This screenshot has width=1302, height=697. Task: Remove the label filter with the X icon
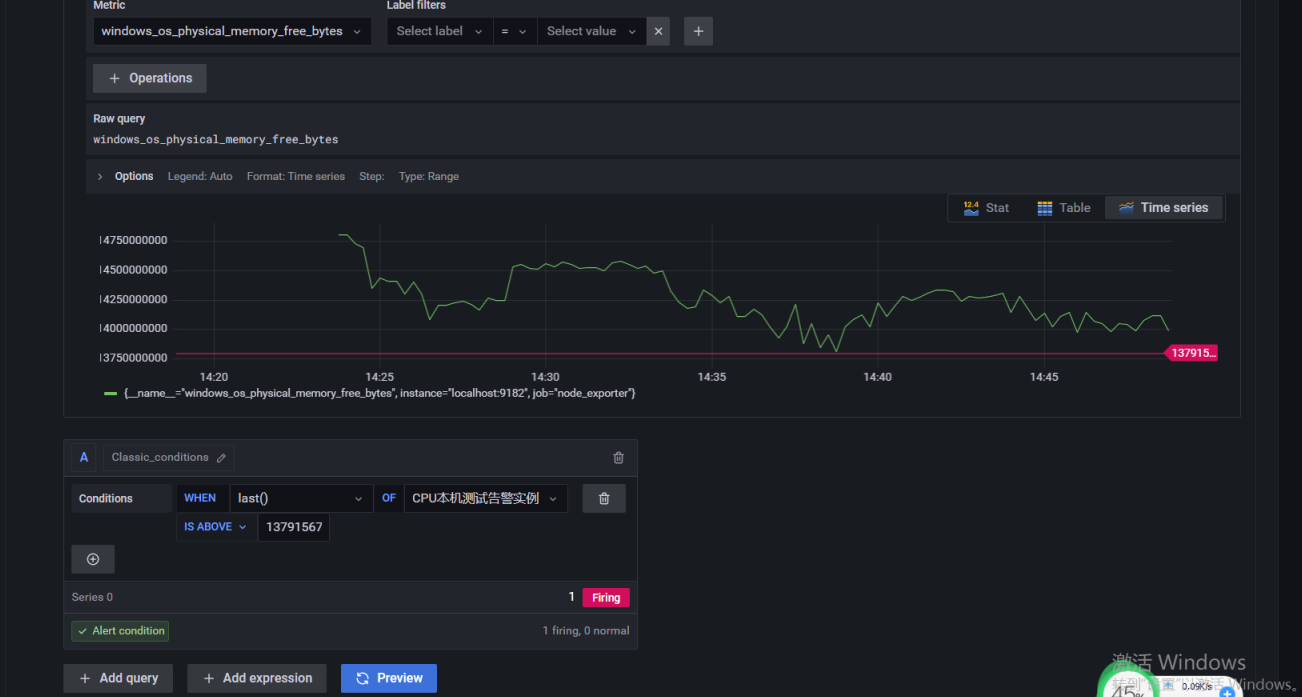pyautogui.click(x=658, y=31)
